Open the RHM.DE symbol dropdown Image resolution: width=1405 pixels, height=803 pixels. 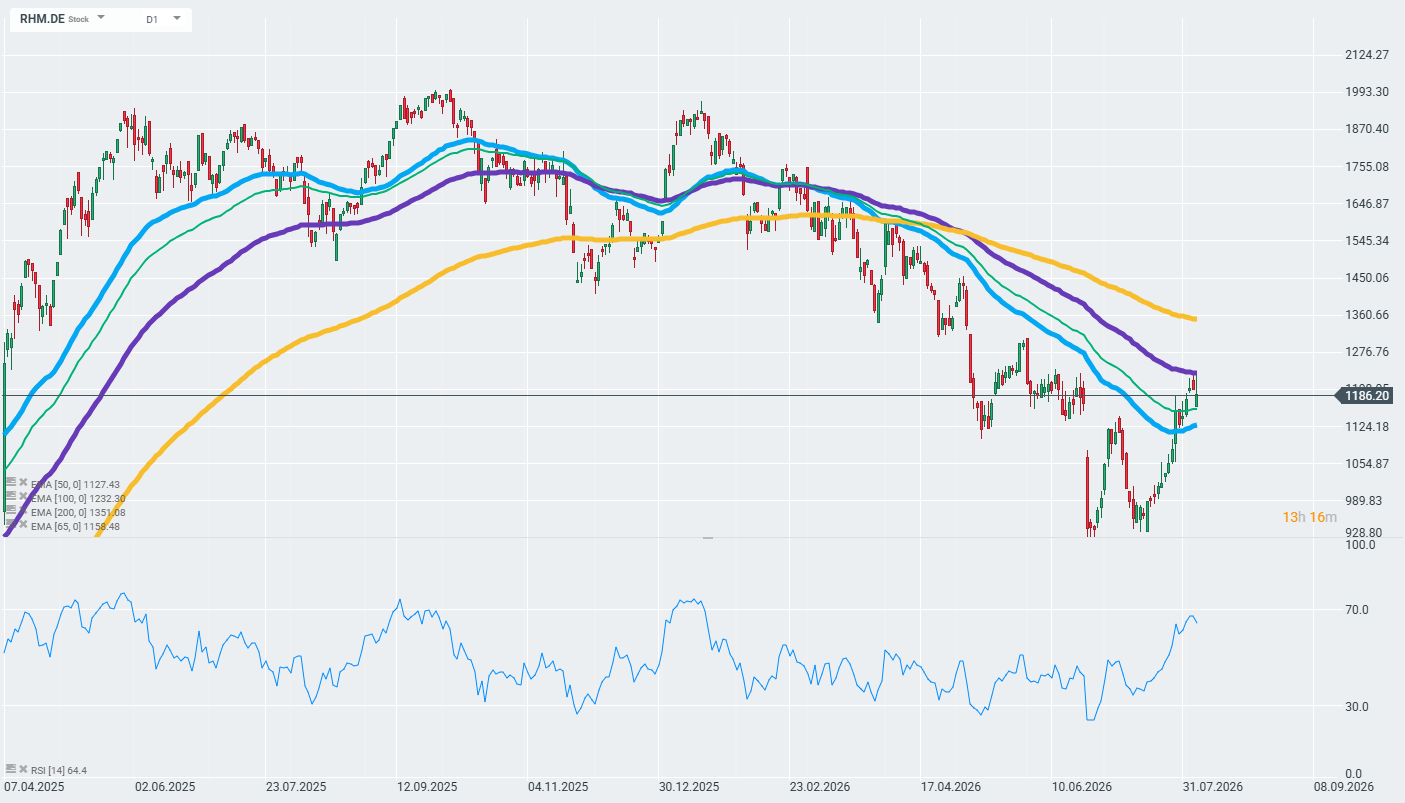coord(101,18)
